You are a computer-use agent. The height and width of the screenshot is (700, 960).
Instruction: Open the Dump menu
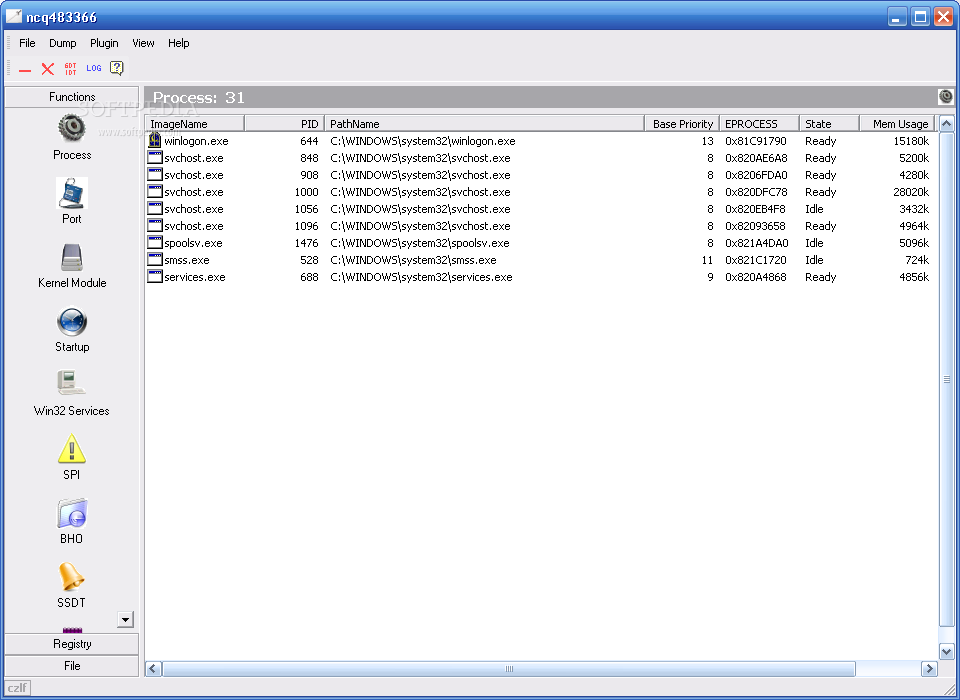coord(62,43)
